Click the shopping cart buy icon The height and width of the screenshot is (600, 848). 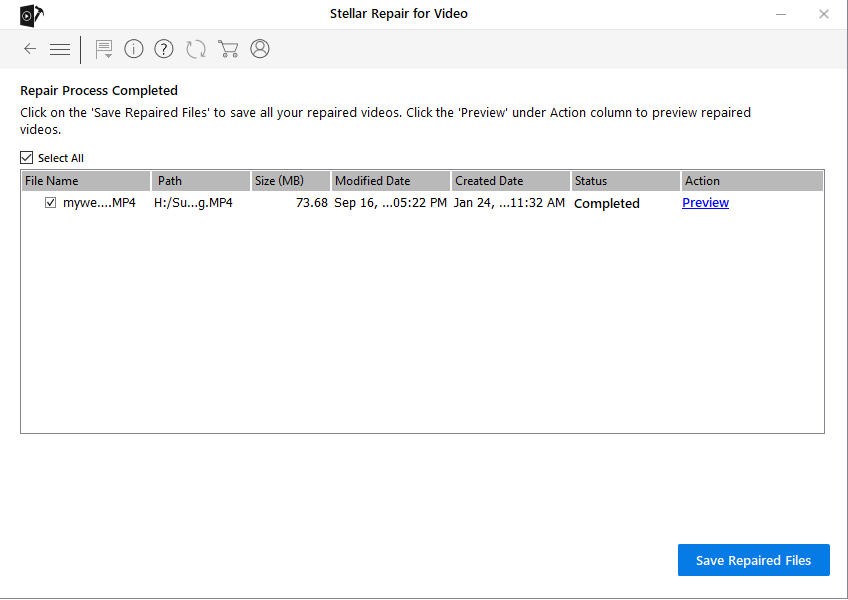[x=228, y=49]
